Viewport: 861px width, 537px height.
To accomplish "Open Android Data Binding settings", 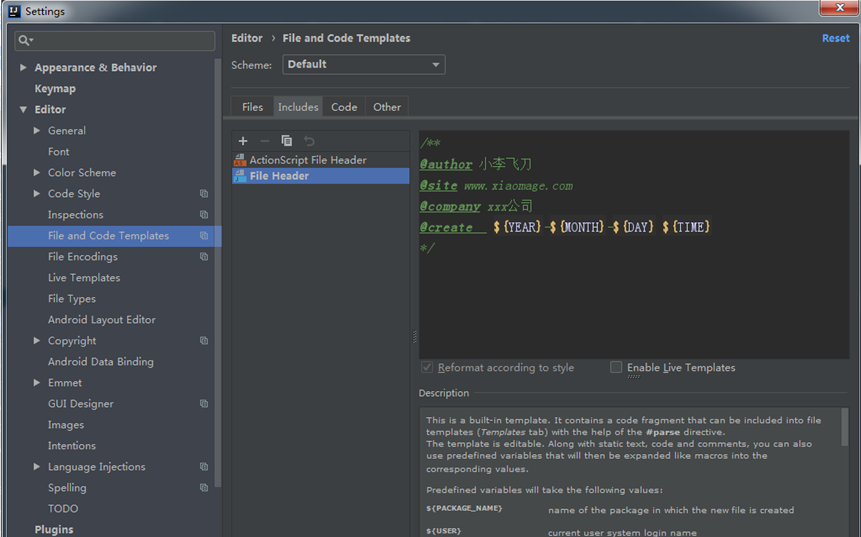I will (100, 361).
